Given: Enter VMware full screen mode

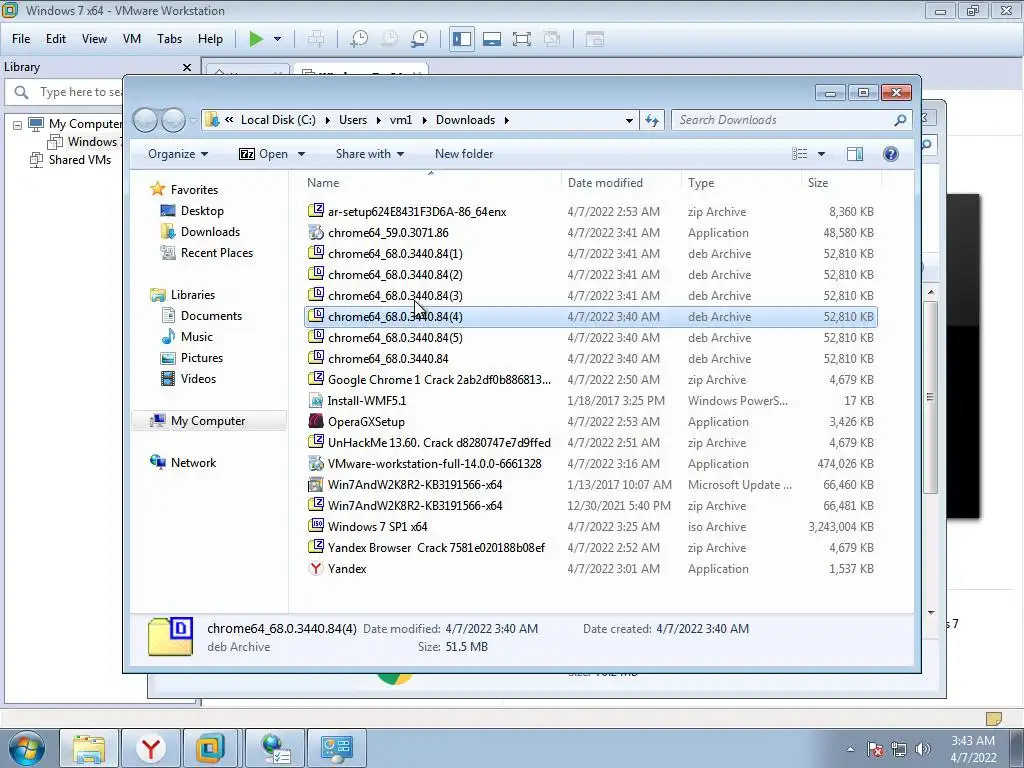Looking at the screenshot, I should coord(522,39).
